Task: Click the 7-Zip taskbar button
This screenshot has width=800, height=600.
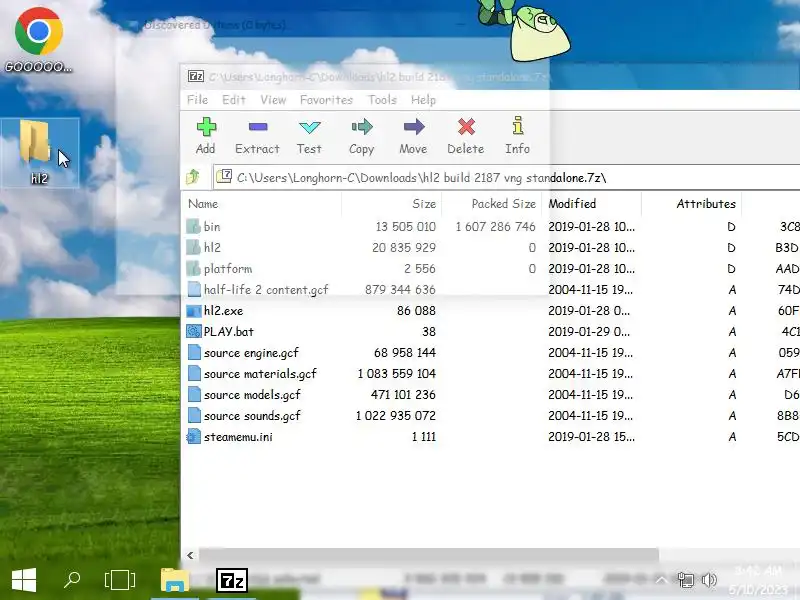Action: [x=232, y=580]
